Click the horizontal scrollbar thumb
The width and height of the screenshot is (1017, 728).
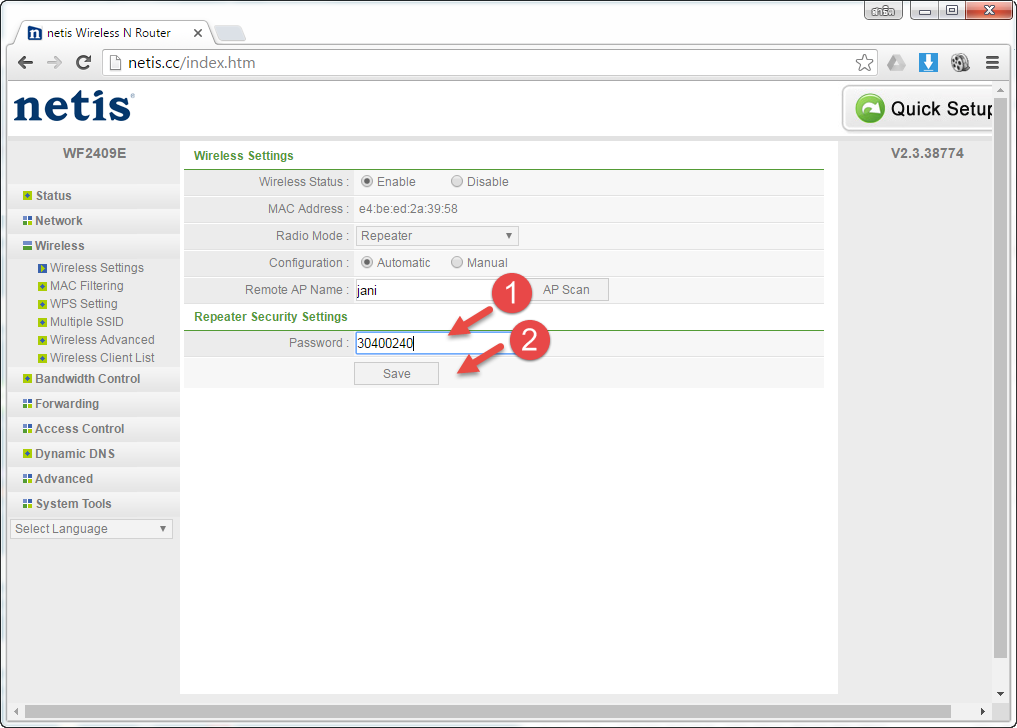[488, 711]
